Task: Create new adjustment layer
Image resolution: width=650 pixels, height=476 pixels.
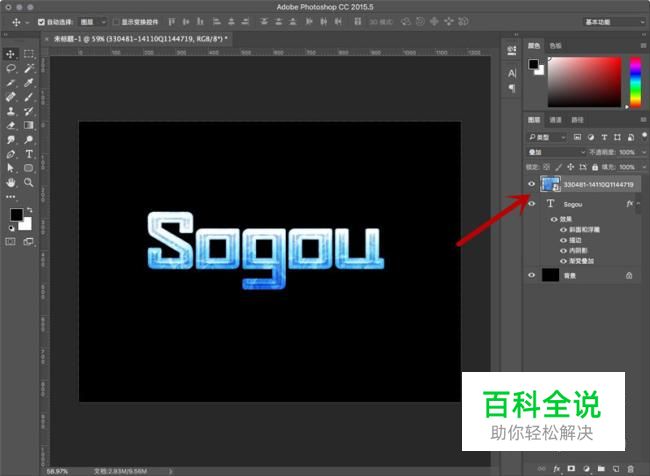Action: [x=586, y=469]
